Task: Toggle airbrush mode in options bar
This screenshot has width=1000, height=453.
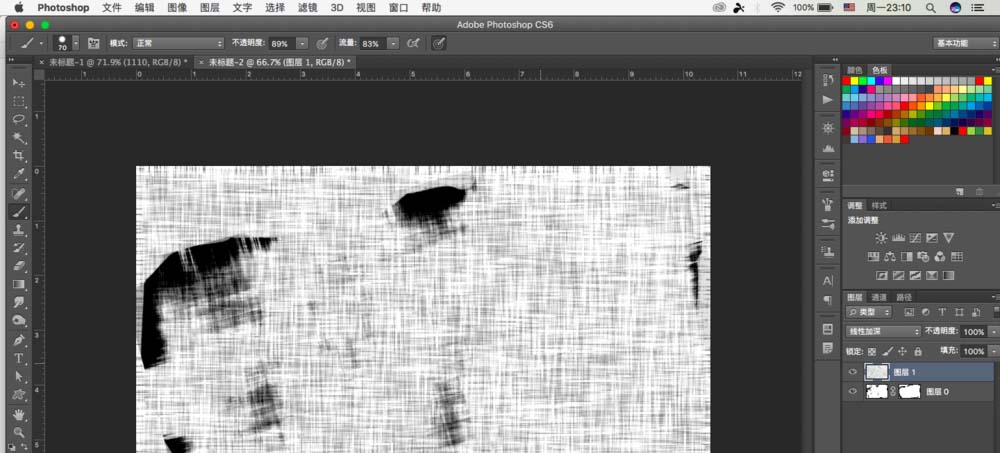Action: [413, 43]
